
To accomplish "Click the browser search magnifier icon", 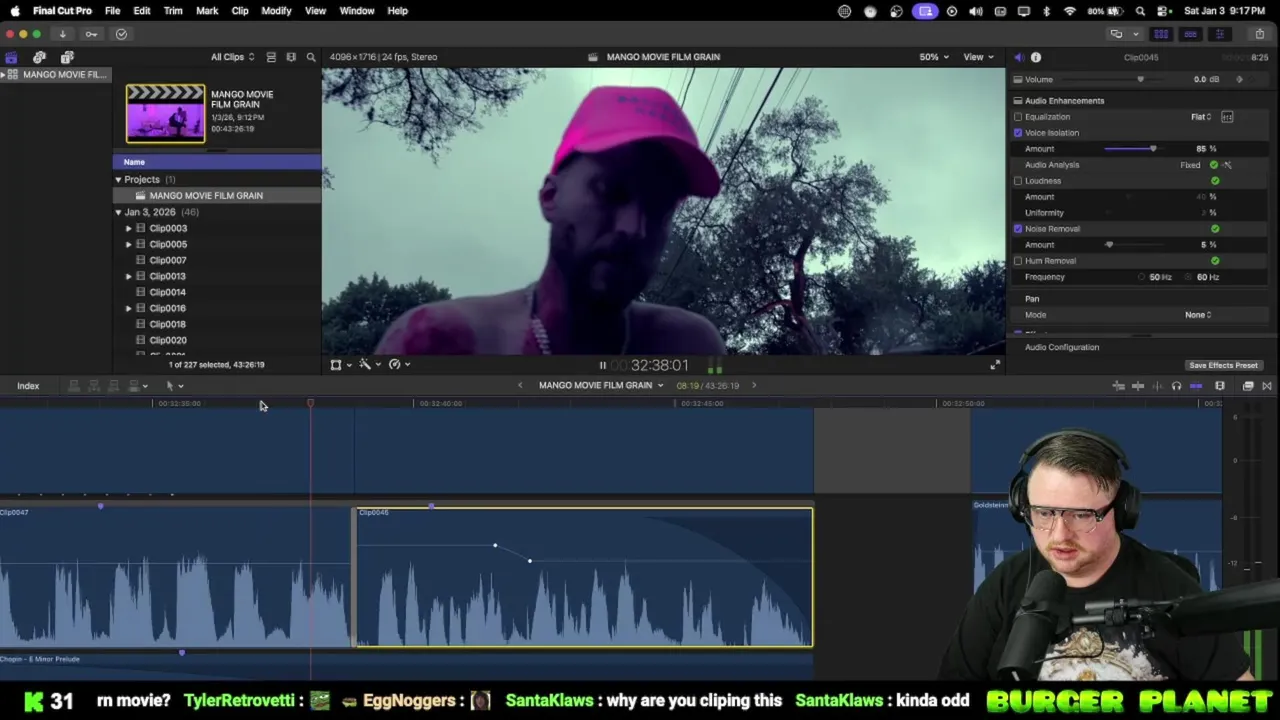I will tap(311, 57).
